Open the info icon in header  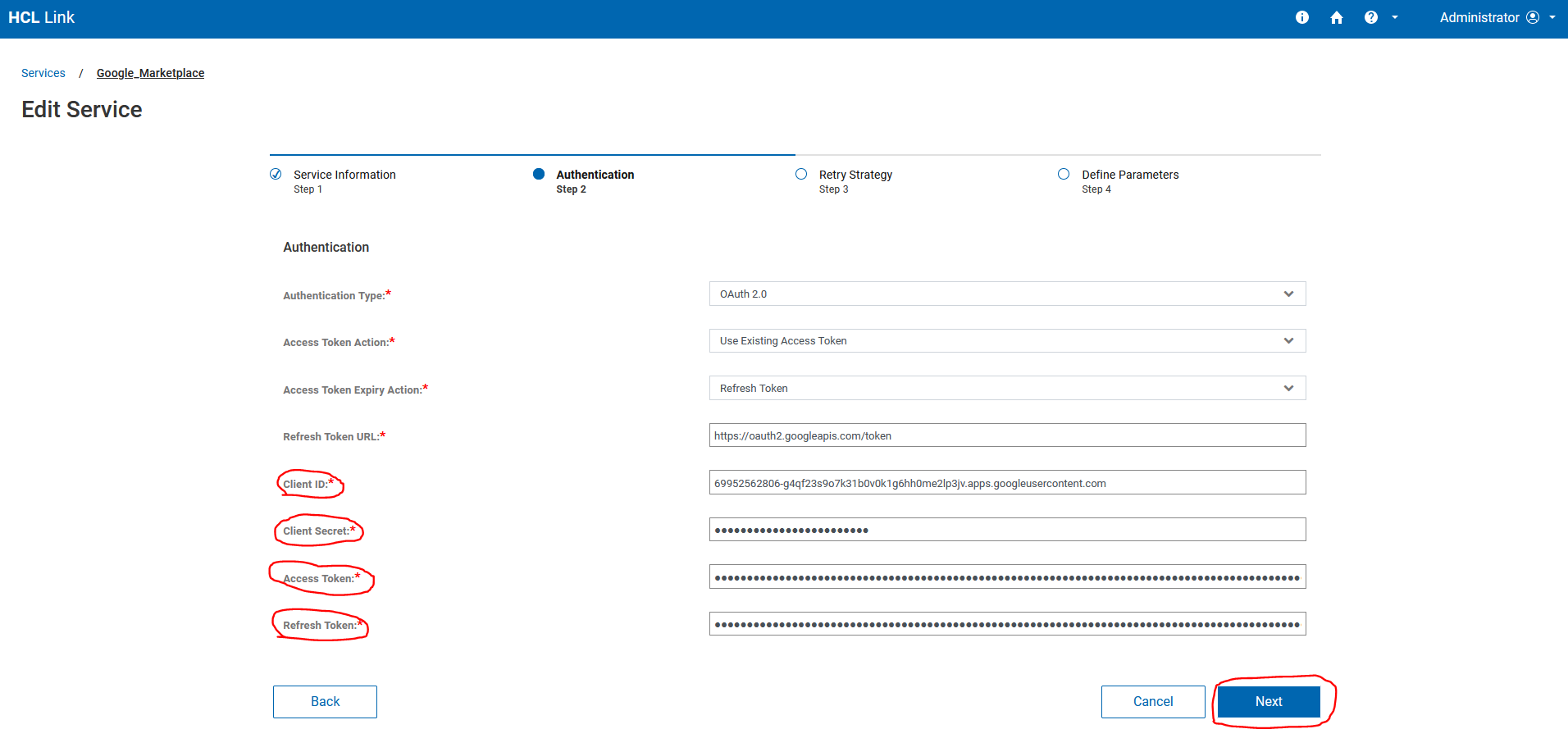click(x=1302, y=17)
